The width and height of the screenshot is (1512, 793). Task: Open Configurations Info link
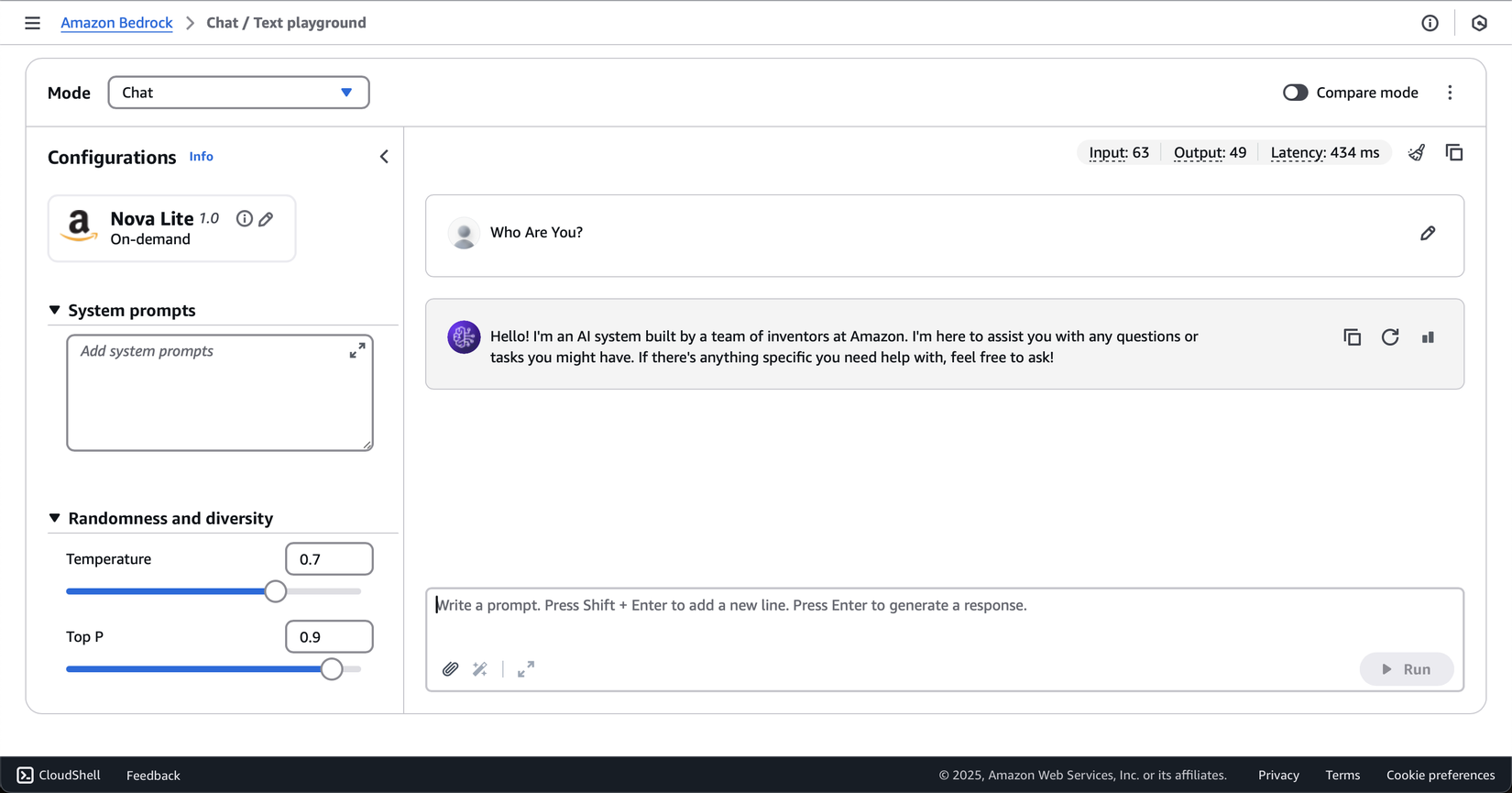(x=201, y=157)
